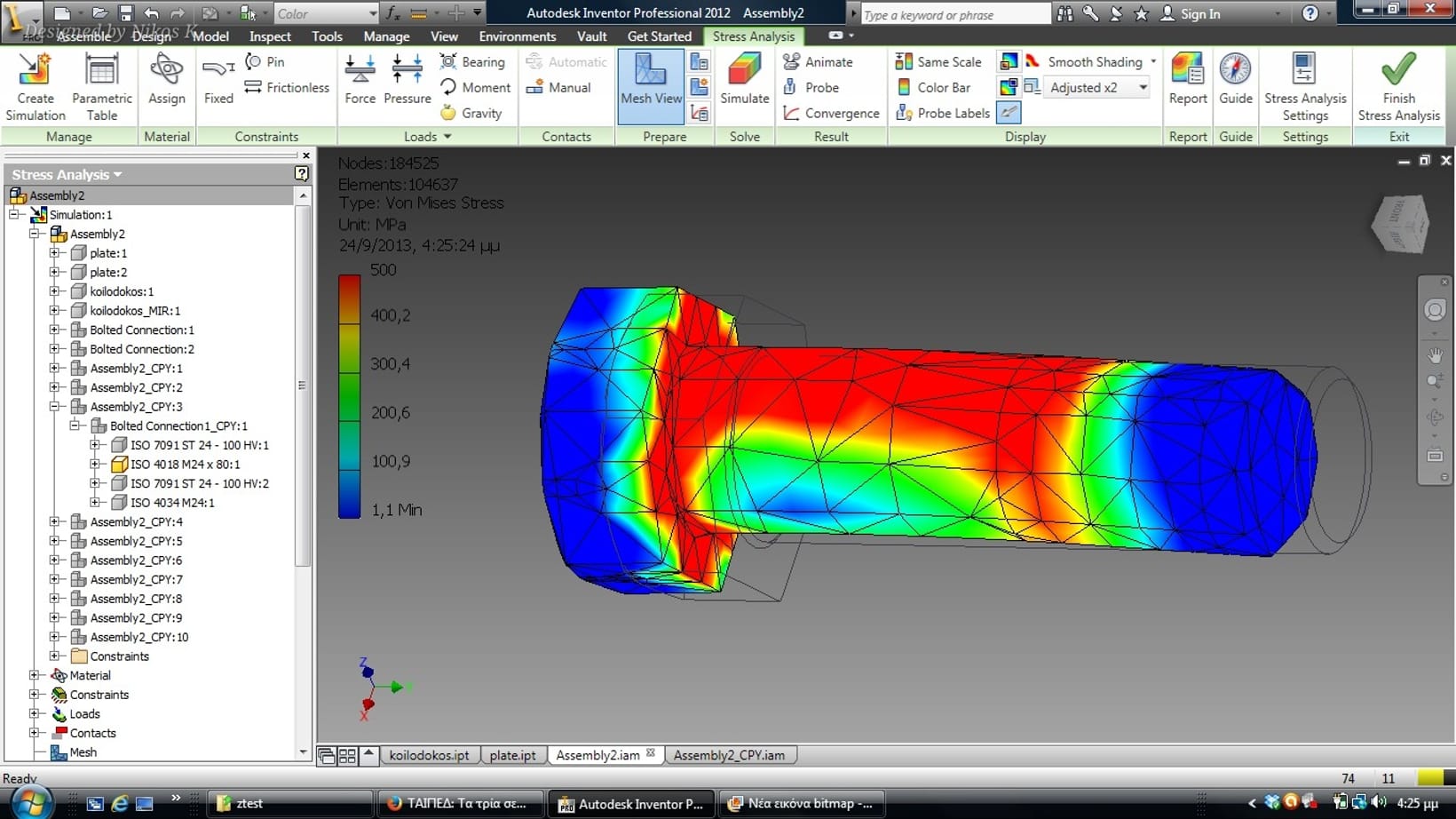Expand the Assembly2_CPY:4 tree node
1456x819 pixels.
click(55, 521)
